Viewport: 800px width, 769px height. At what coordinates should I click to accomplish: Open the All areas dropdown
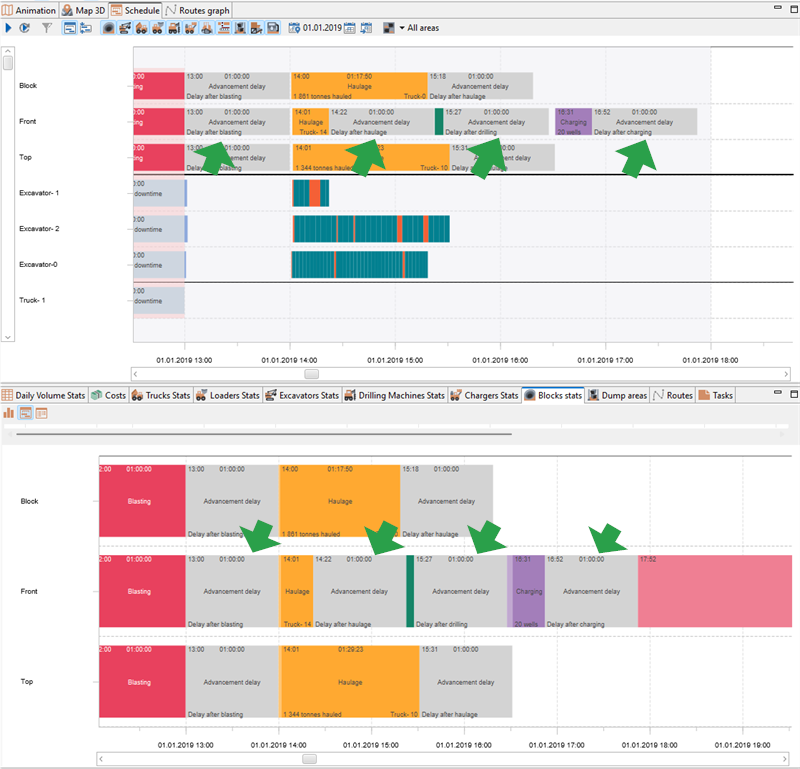419,28
